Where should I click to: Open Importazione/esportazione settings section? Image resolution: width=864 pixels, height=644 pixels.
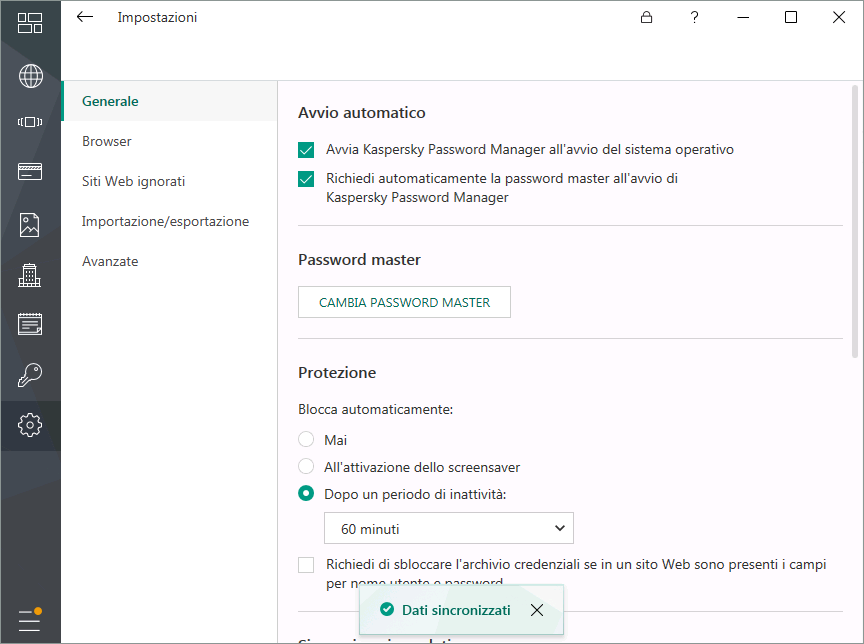pyautogui.click(x=165, y=221)
